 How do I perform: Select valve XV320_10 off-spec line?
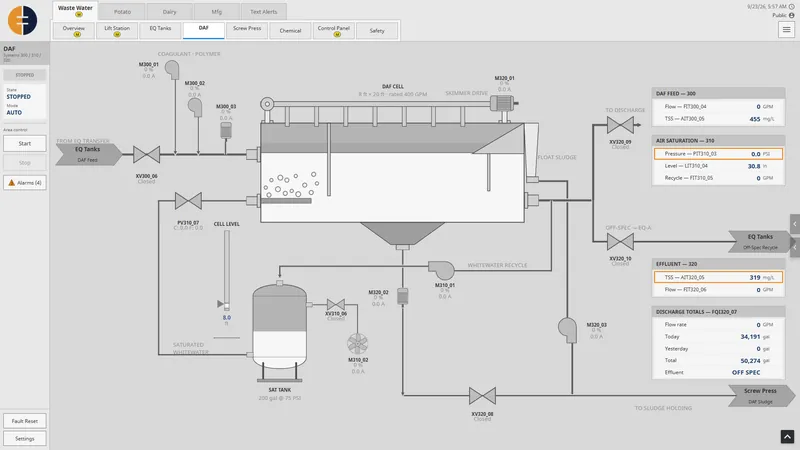click(620, 242)
